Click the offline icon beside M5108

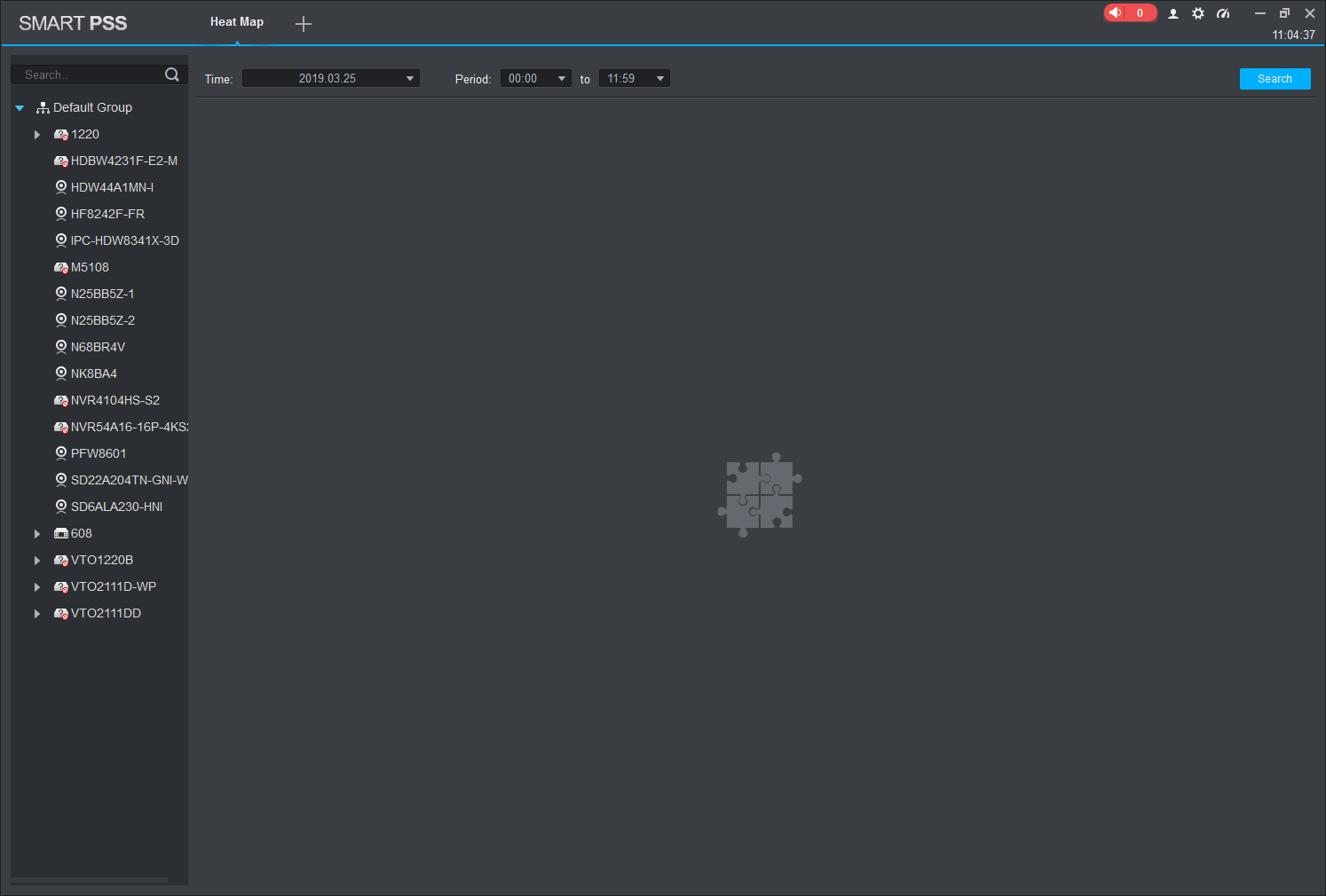click(61, 268)
